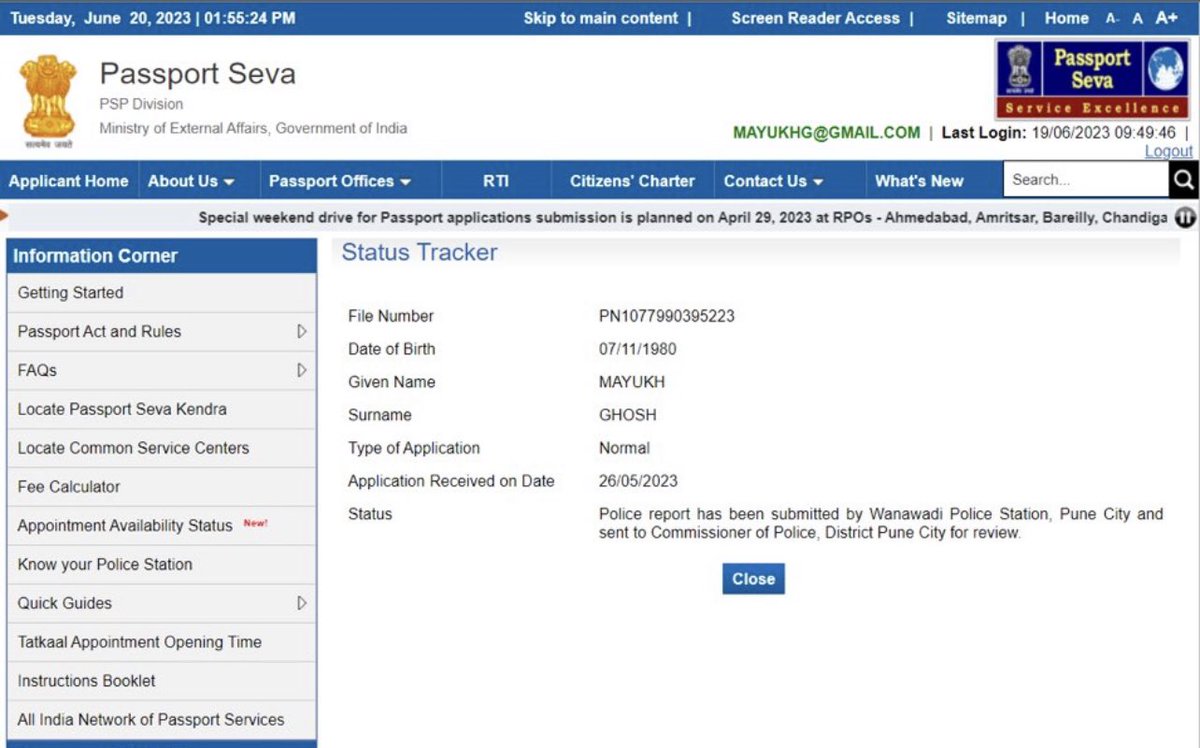
Task: Expand the FAQs submenu arrow
Action: [302, 370]
